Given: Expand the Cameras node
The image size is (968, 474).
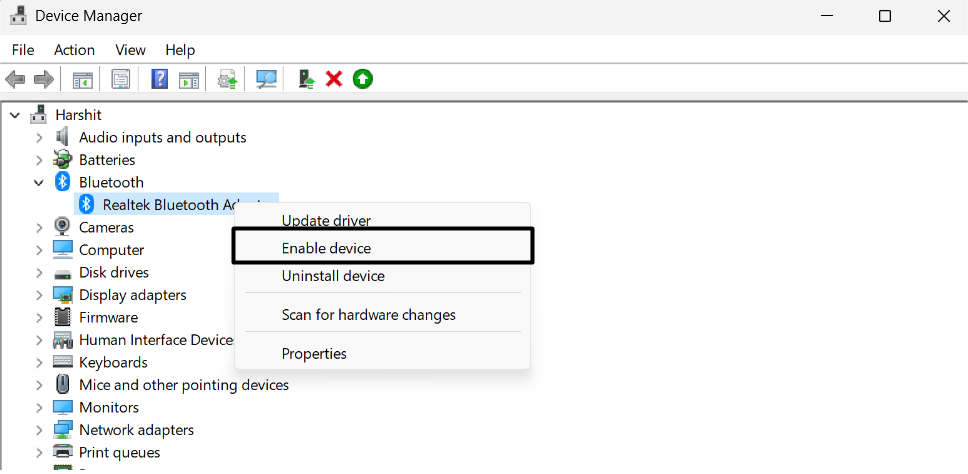Looking at the screenshot, I should tap(39, 227).
